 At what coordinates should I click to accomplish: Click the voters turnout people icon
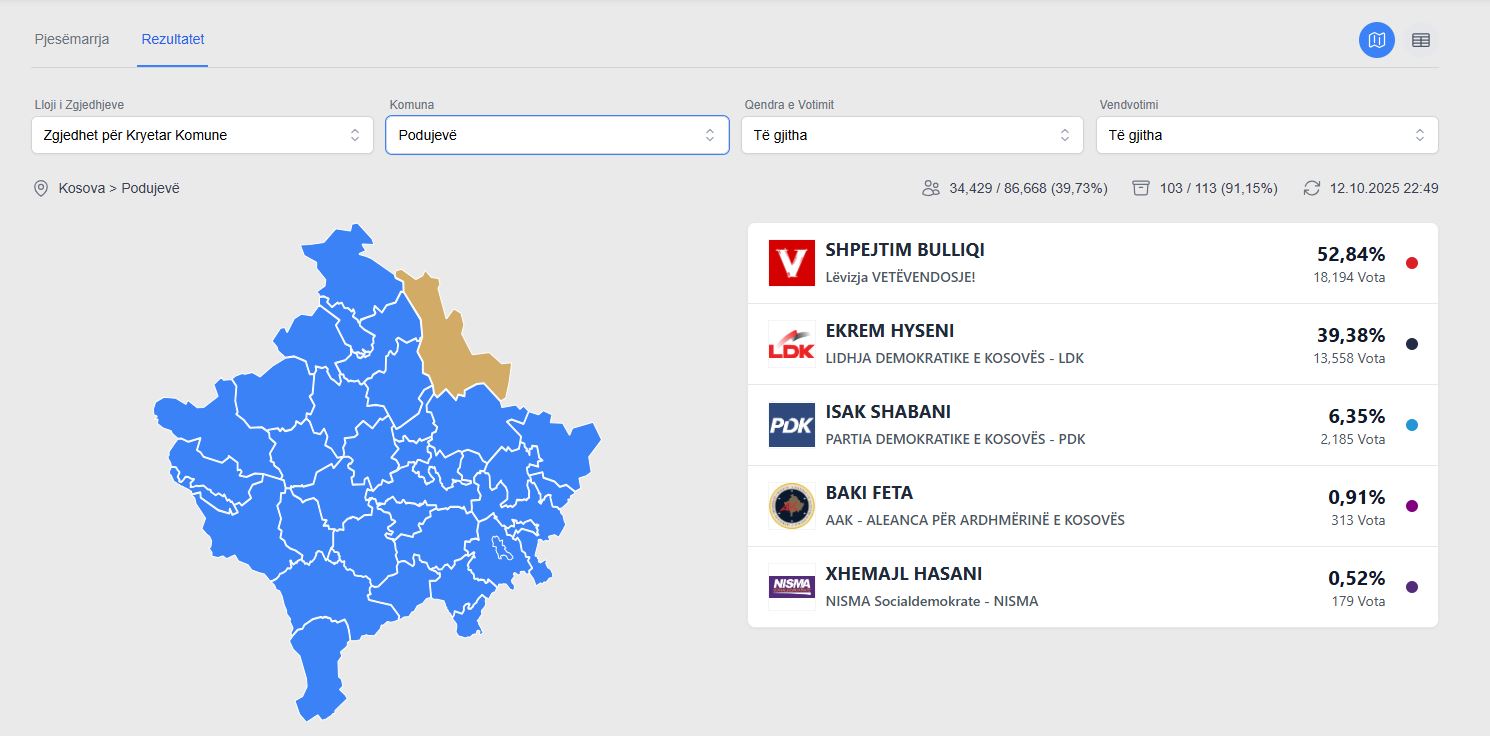pyautogui.click(x=931, y=188)
